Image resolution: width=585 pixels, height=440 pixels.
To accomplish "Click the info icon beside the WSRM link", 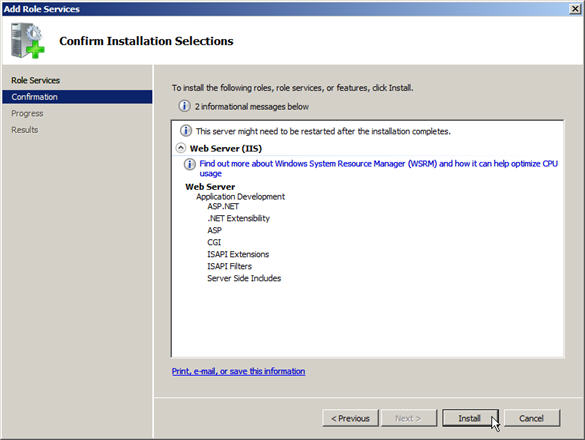I will point(190,164).
